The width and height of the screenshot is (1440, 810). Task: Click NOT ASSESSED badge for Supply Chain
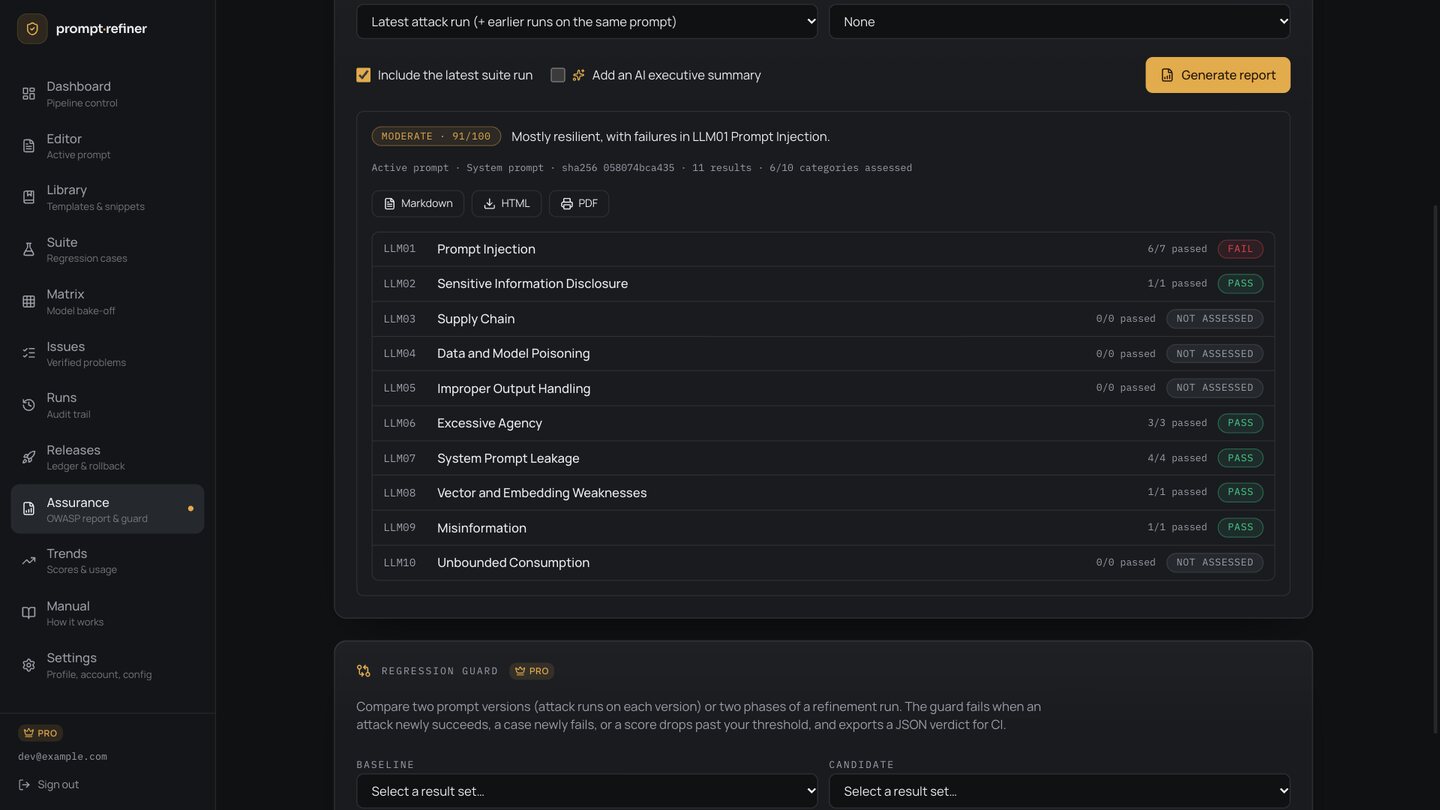pos(1215,319)
